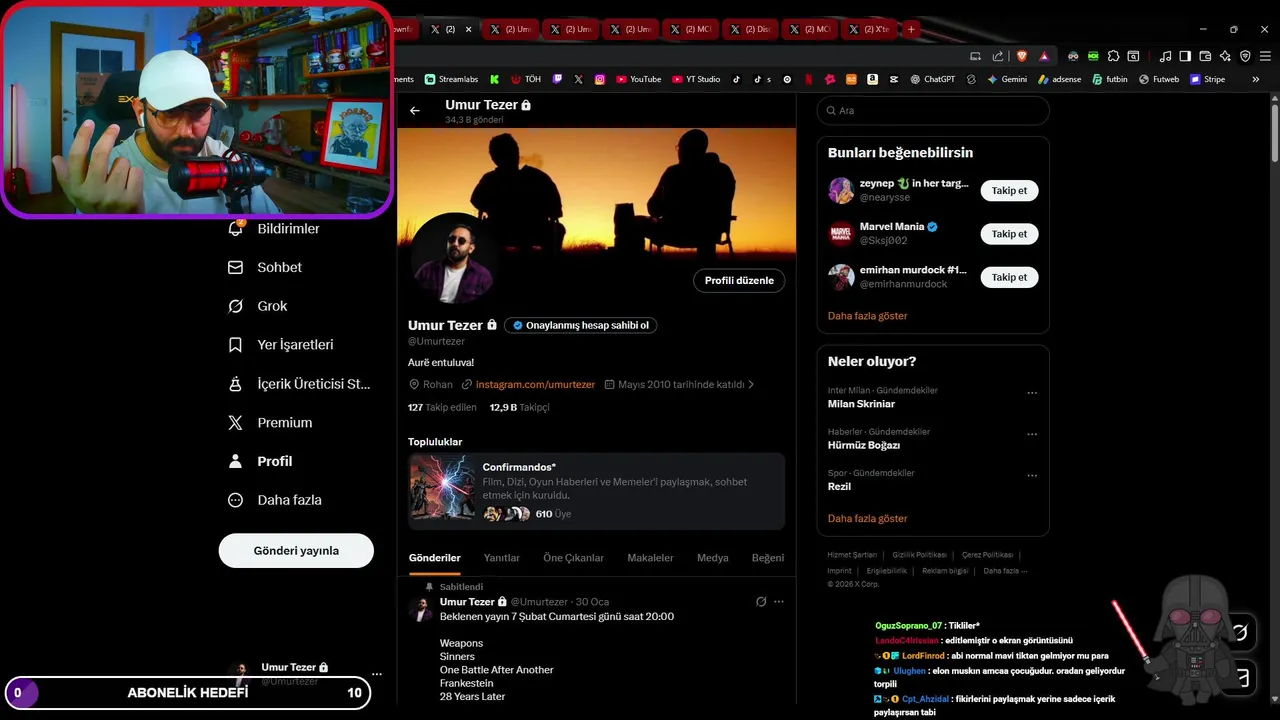Switch to the Makaleler tab
Image resolution: width=1280 pixels, height=720 pixels.
[650, 558]
